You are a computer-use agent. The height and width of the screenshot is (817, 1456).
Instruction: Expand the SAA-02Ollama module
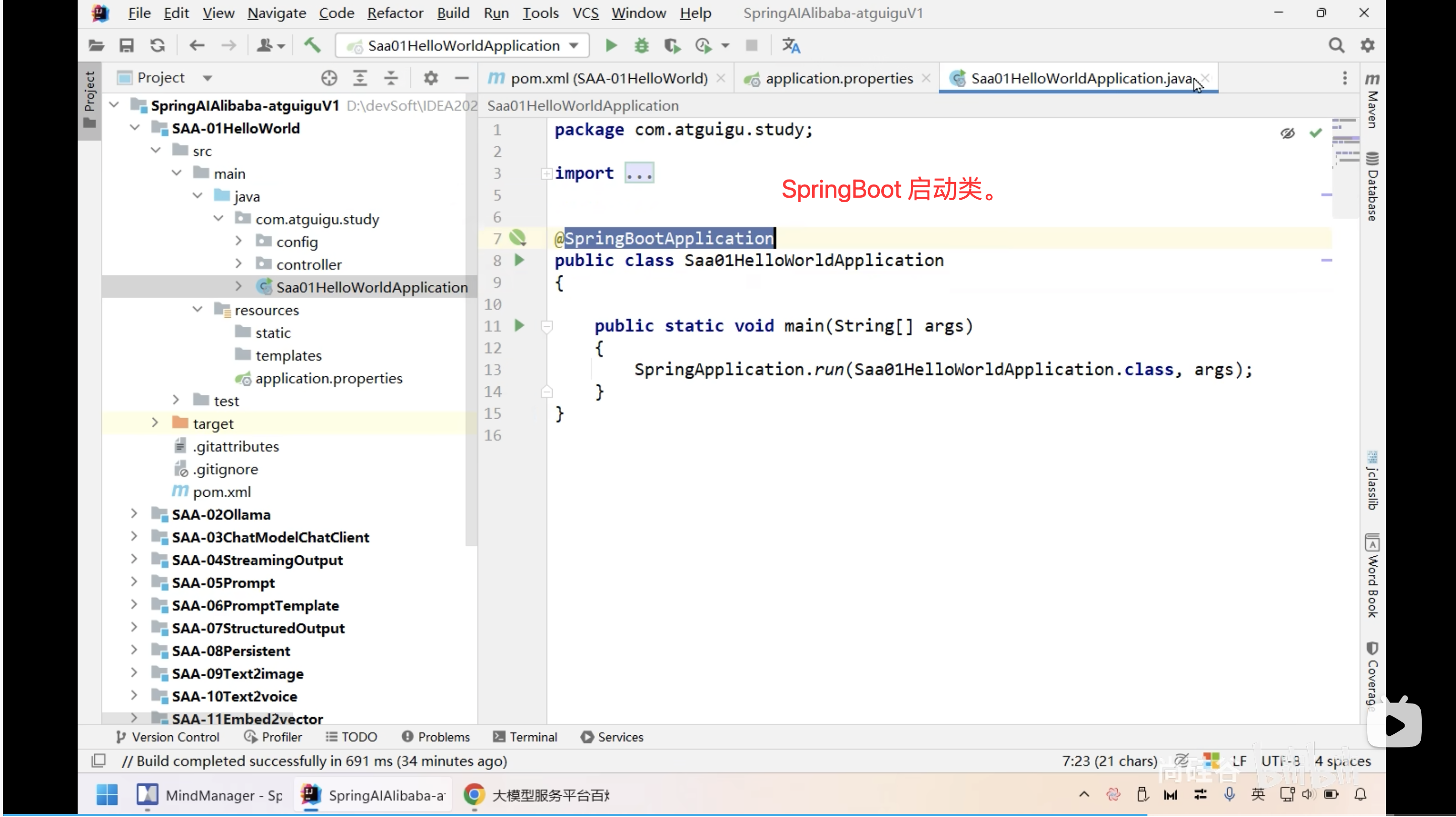click(134, 514)
